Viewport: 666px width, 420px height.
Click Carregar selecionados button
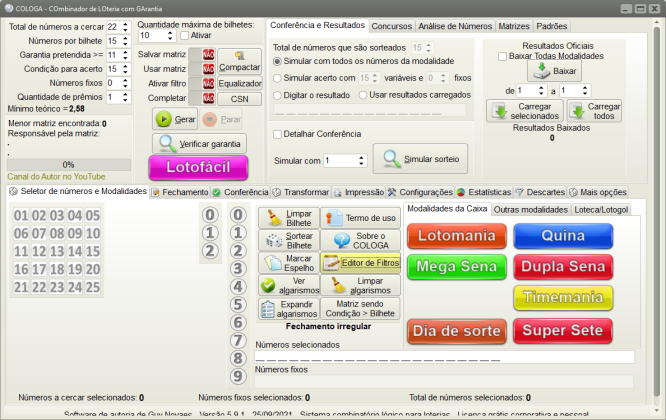coord(525,111)
